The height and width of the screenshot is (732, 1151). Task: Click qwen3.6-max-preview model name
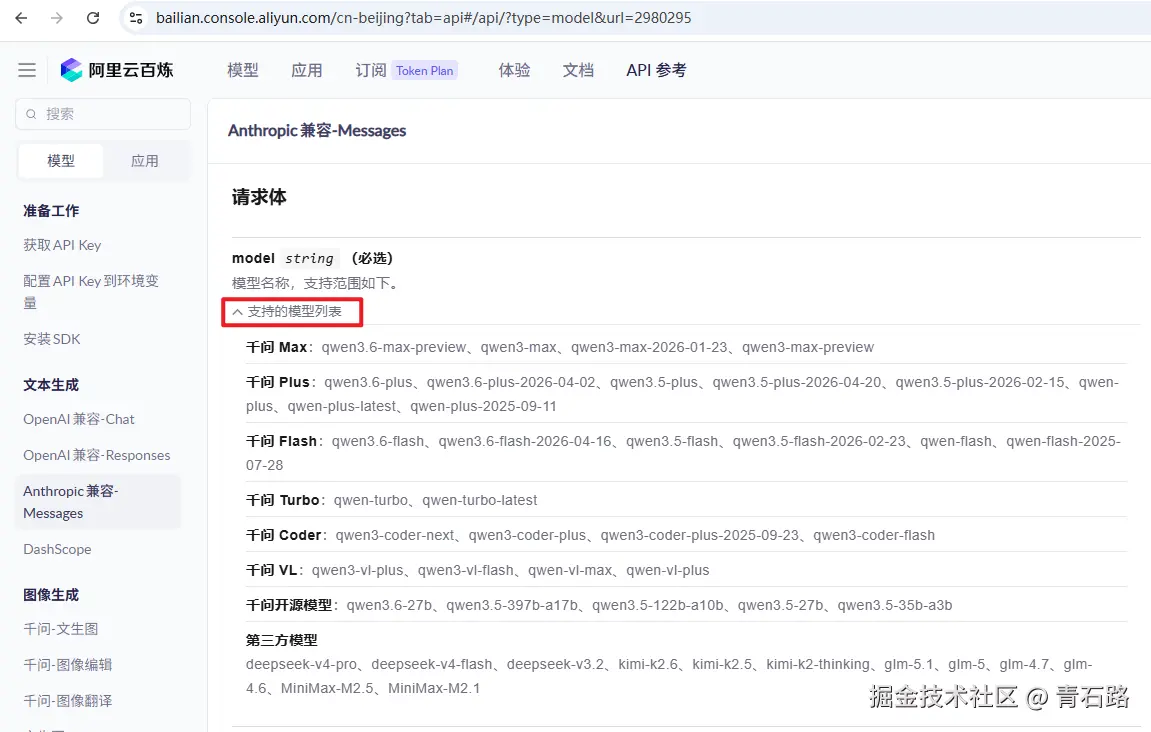tap(393, 347)
